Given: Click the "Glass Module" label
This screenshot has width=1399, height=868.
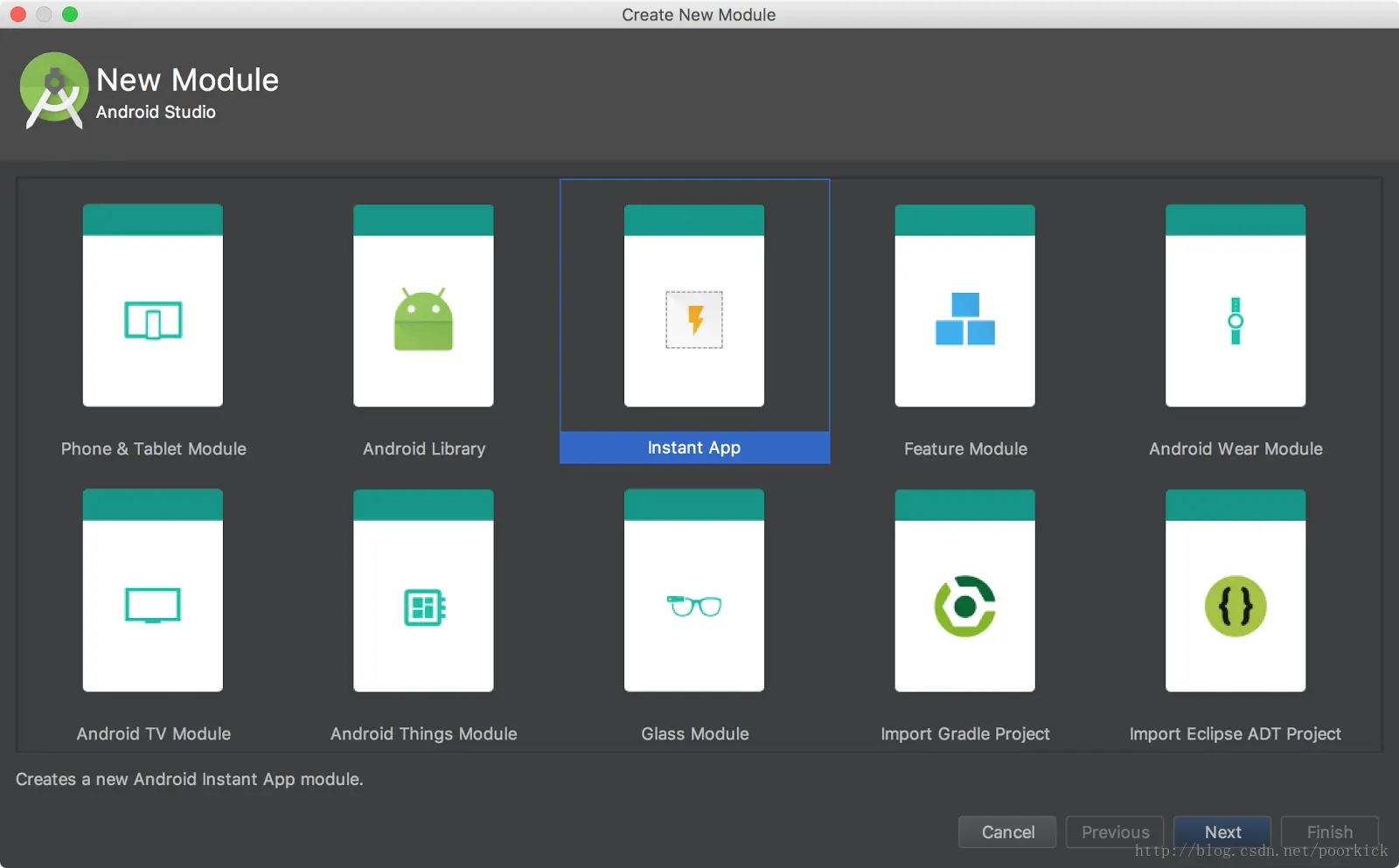Looking at the screenshot, I should tap(695, 733).
